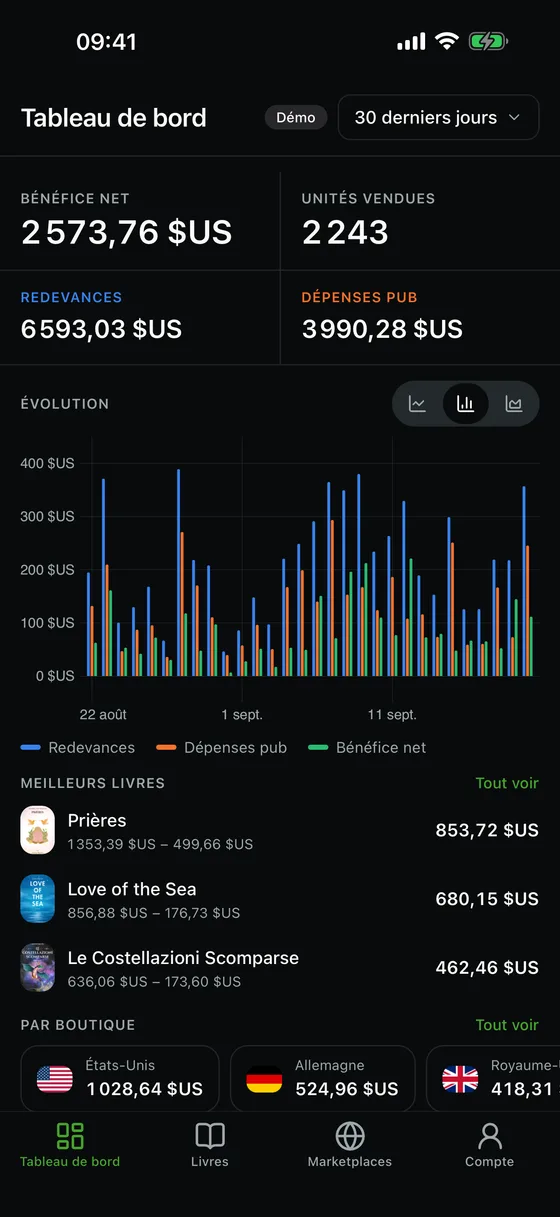Viewport: 560px width, 1217px height.
Task: Open the Love of the Sea entry
Action: coord(280,899)
